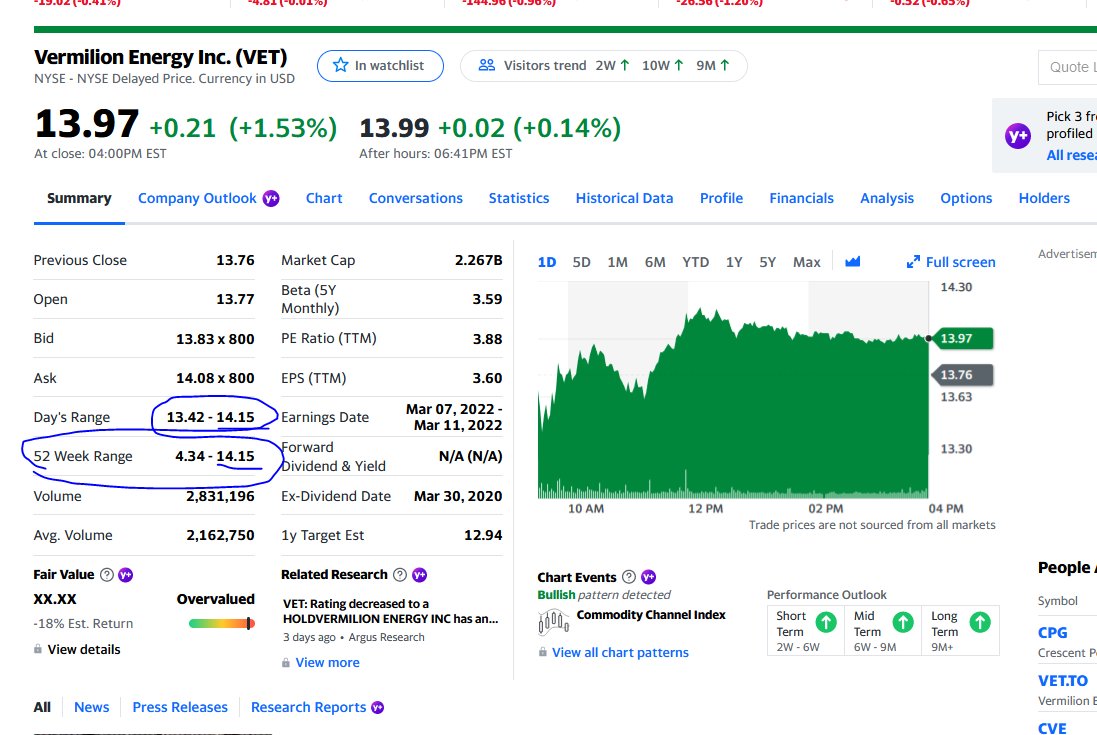Click the purple Y+ circle in the research promo

click(1018, 136)
